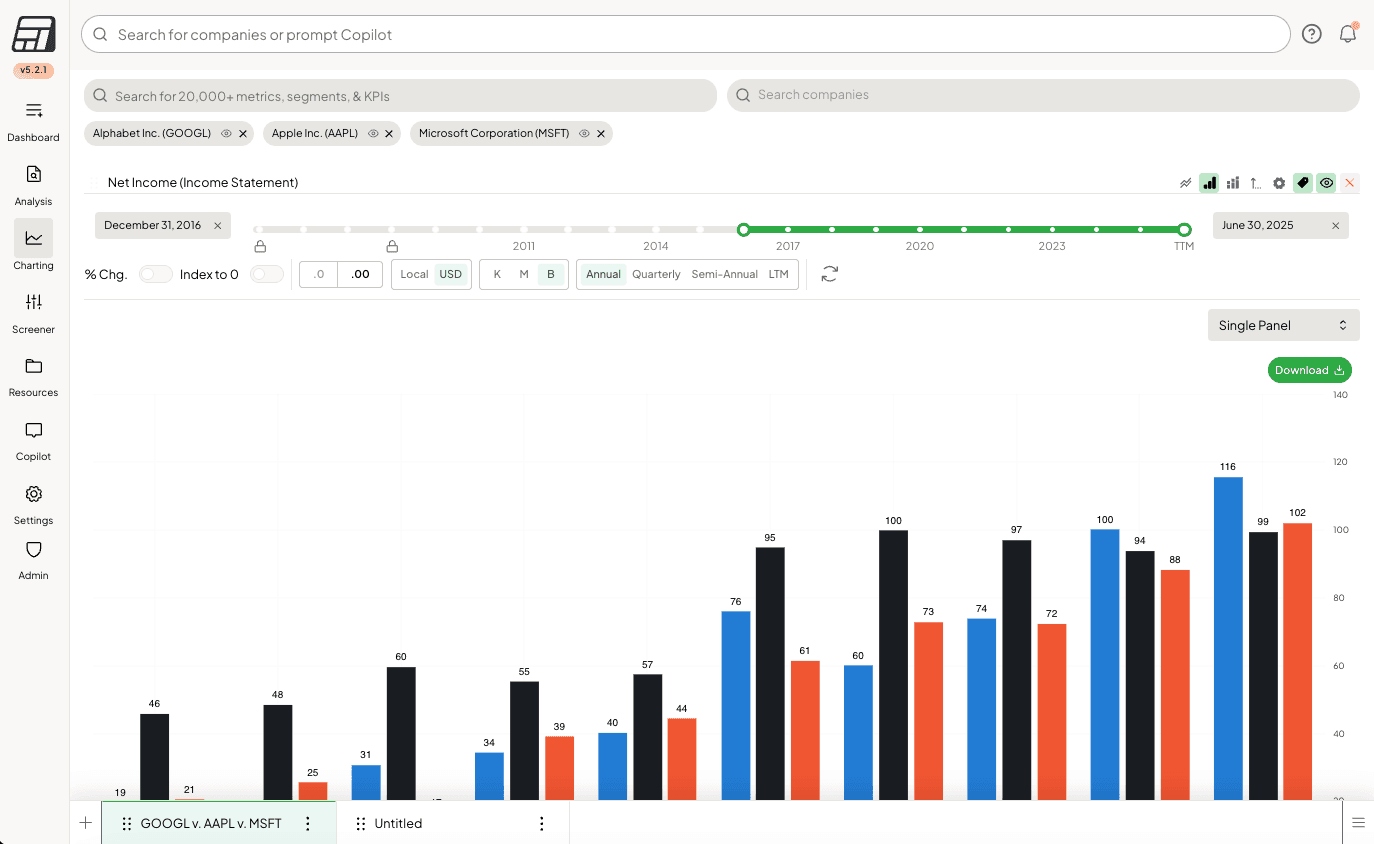Remove the Microsoft Corporation (MSFT) chip

599,133
